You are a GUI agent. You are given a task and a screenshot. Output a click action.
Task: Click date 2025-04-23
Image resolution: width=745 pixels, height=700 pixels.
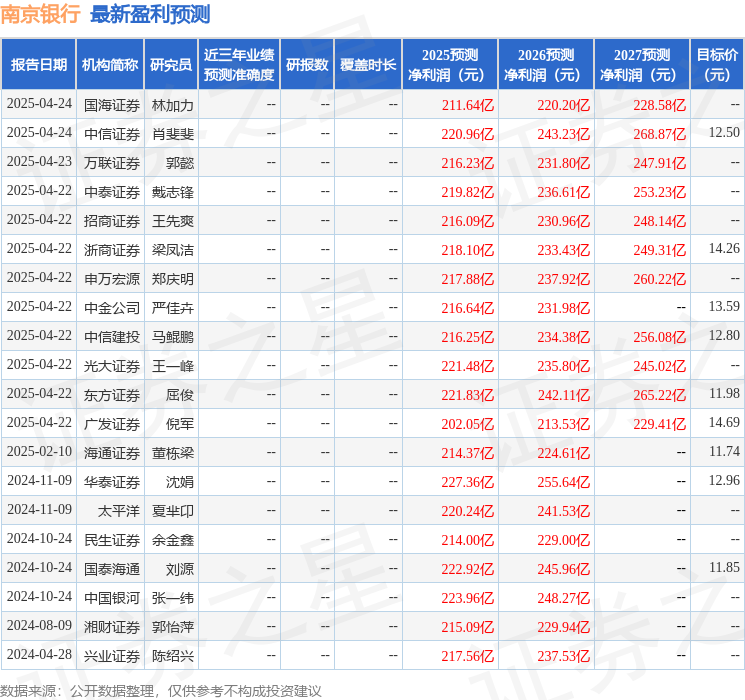(39, 162)
